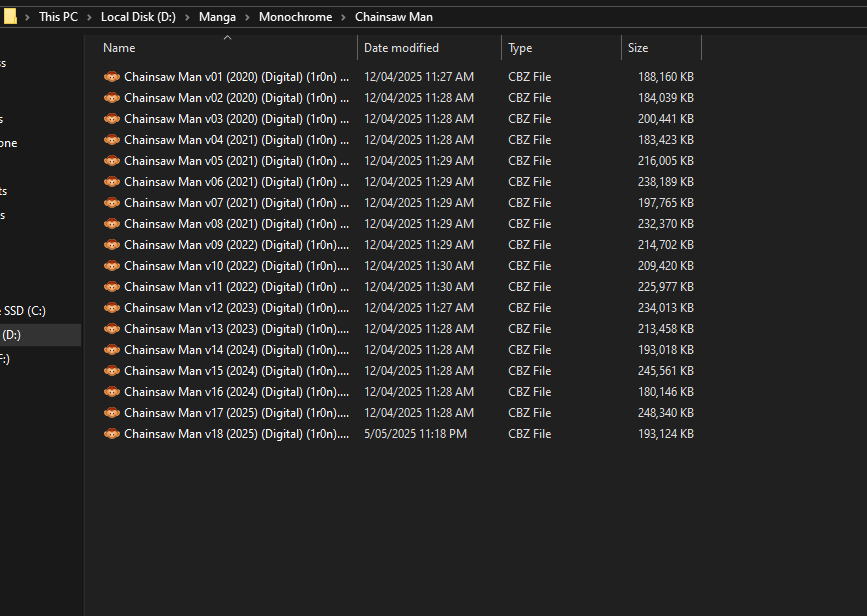Image resolution: width=867 pixels, height=616 pixels.
Task: Click the Chainsaw Man breadcrumb segment
Action: point(394,17)
